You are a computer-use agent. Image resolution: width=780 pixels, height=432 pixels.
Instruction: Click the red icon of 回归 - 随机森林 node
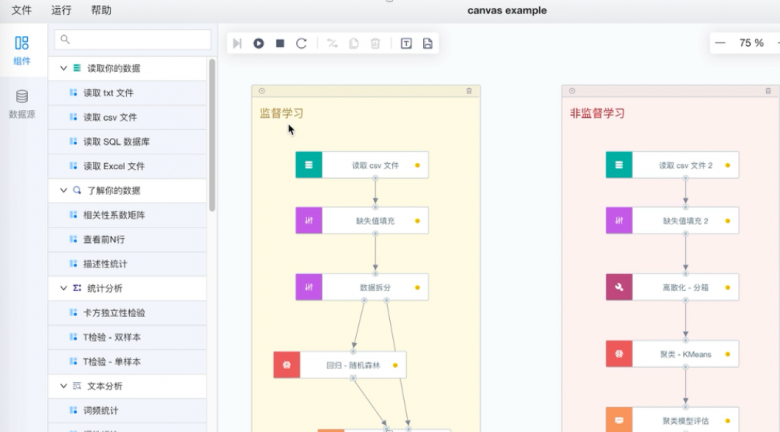287,365
